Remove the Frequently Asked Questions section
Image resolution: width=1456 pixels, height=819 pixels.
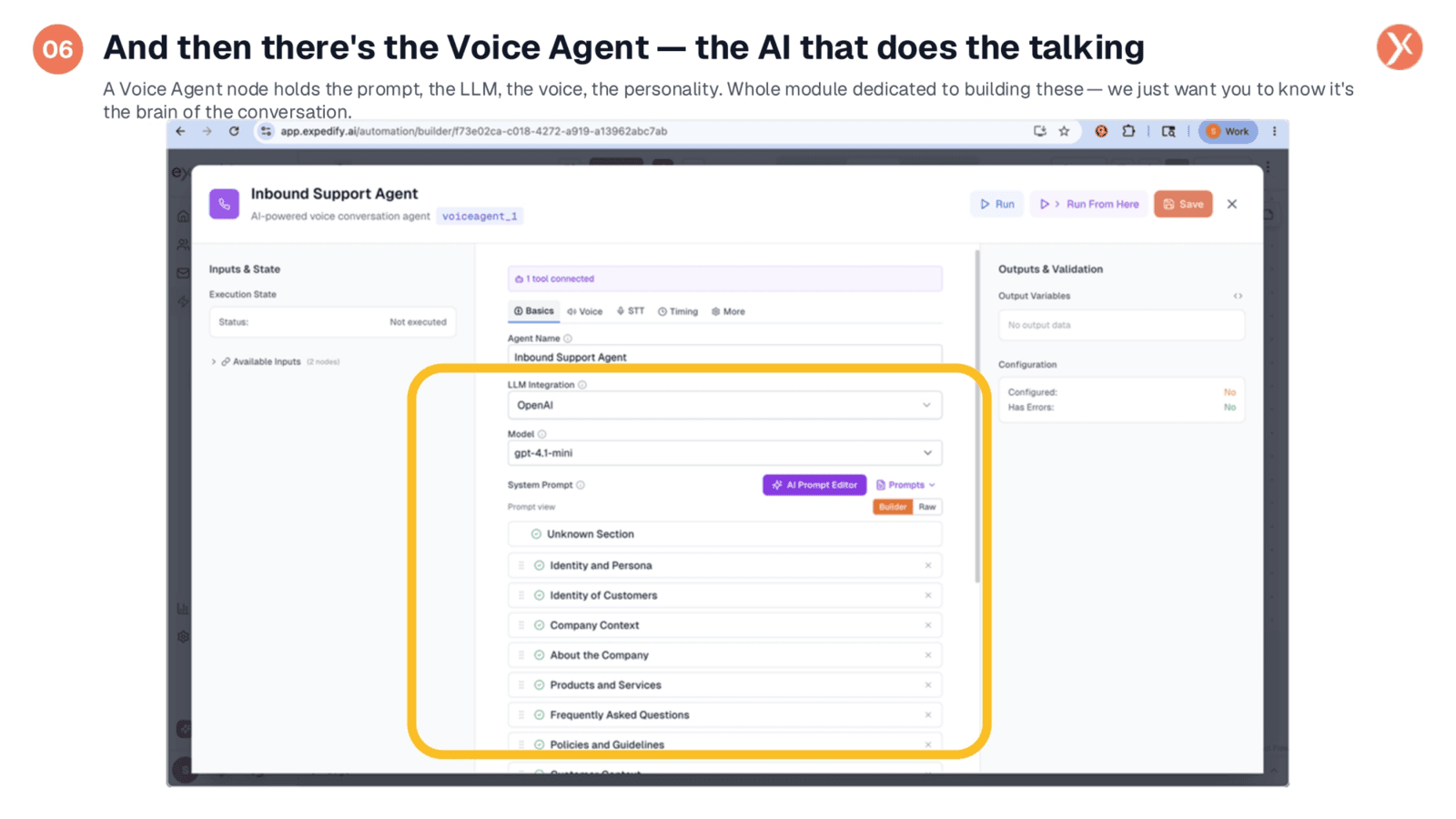[x=928, y=715]
